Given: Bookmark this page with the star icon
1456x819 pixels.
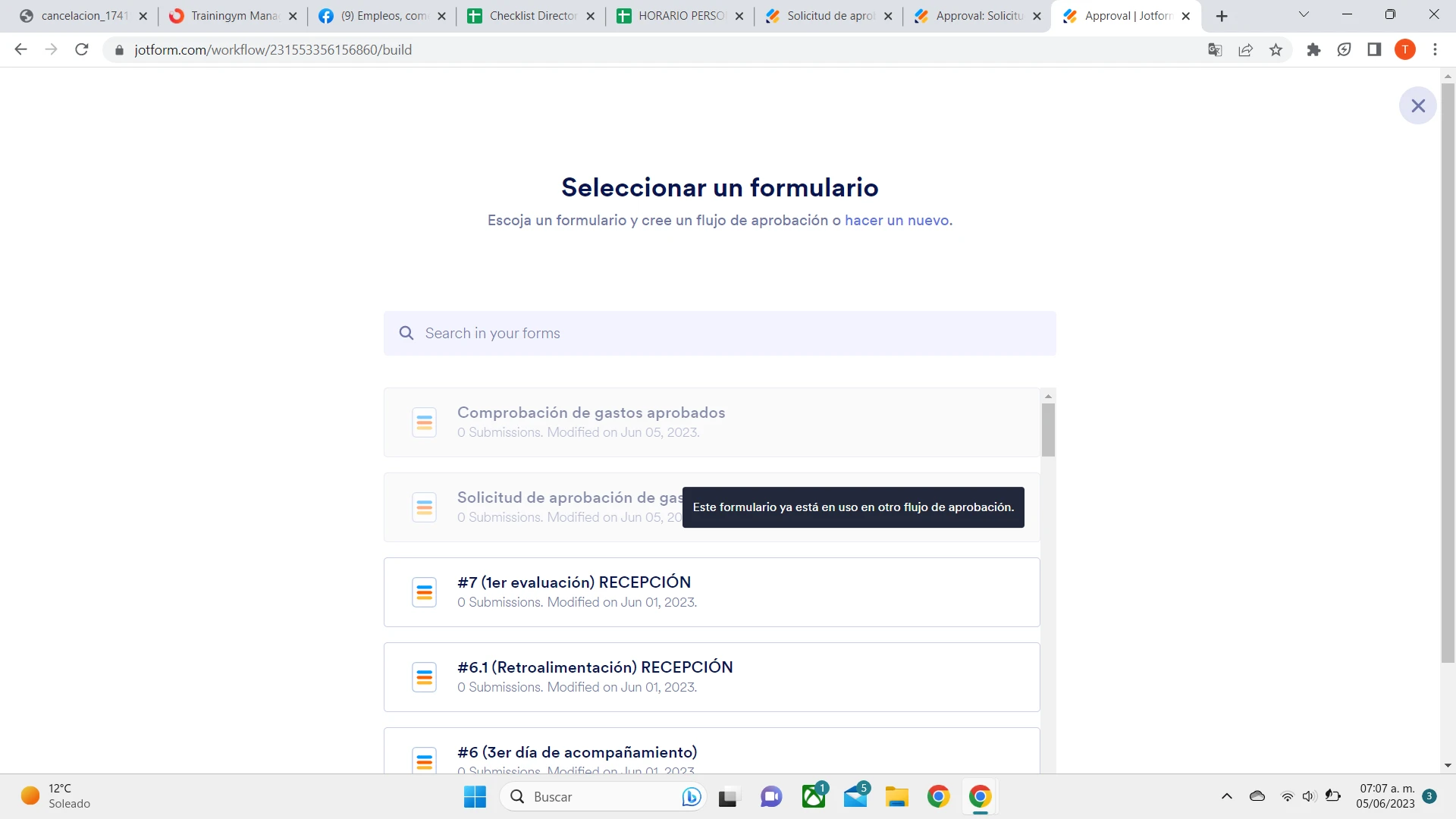Looking at the screenshot, I should (1276, 49).
